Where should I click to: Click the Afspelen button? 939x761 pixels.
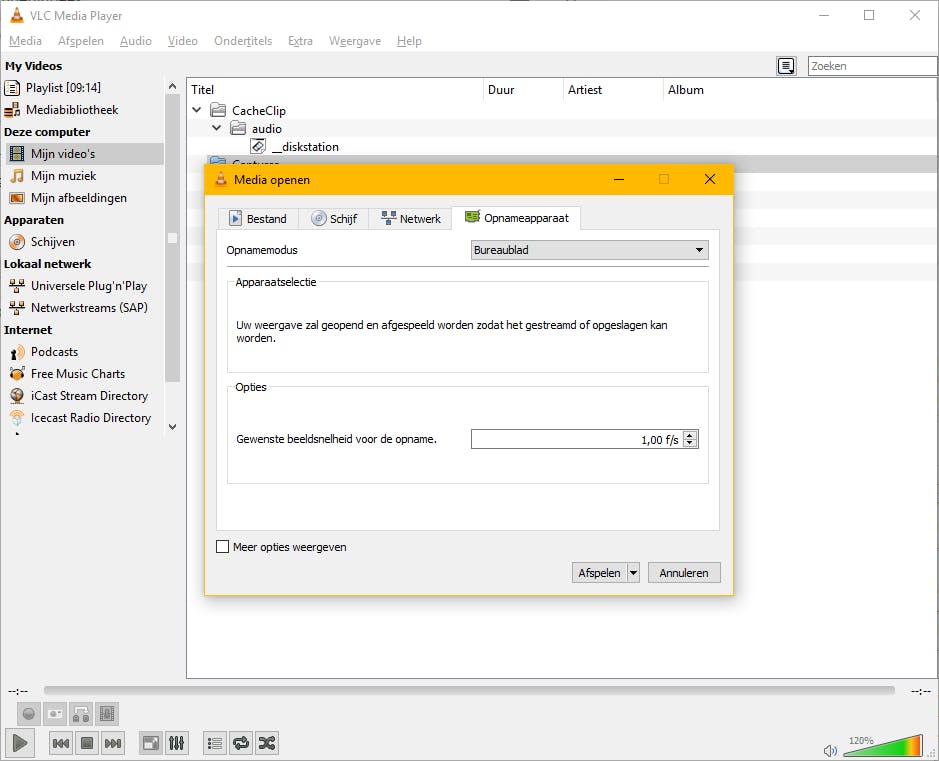pyautogui.click(x=599, y=573)
